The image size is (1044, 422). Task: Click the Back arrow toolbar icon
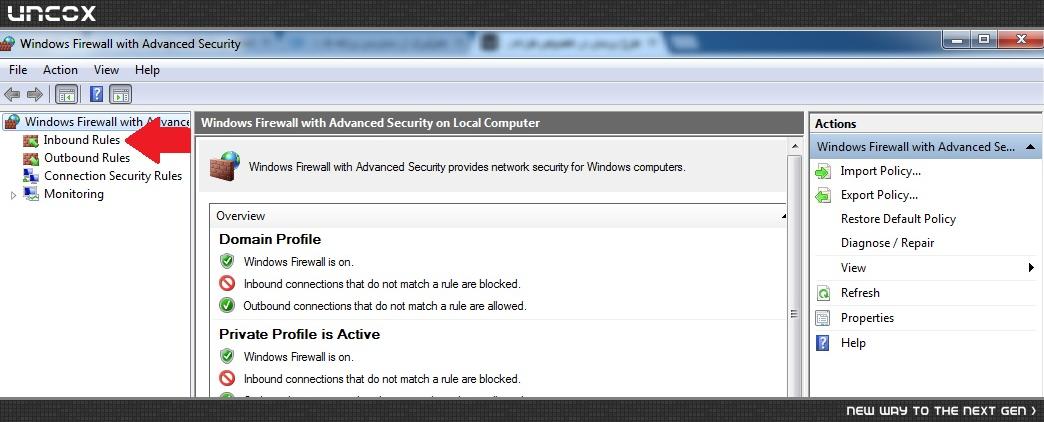12,95
